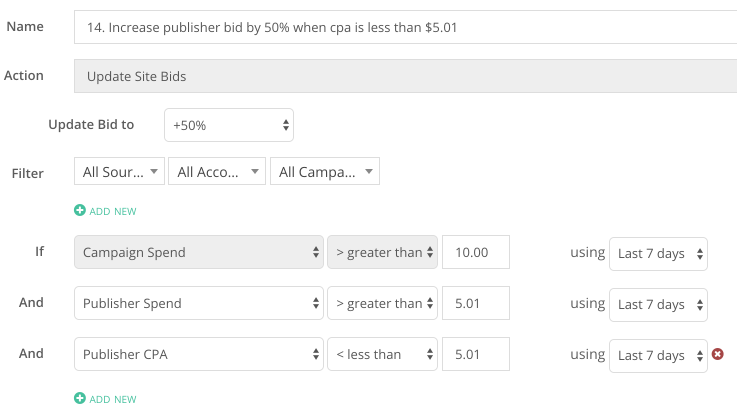
Task: Open Last 7 days for Publisher CPA
Action: click(658, 356)
